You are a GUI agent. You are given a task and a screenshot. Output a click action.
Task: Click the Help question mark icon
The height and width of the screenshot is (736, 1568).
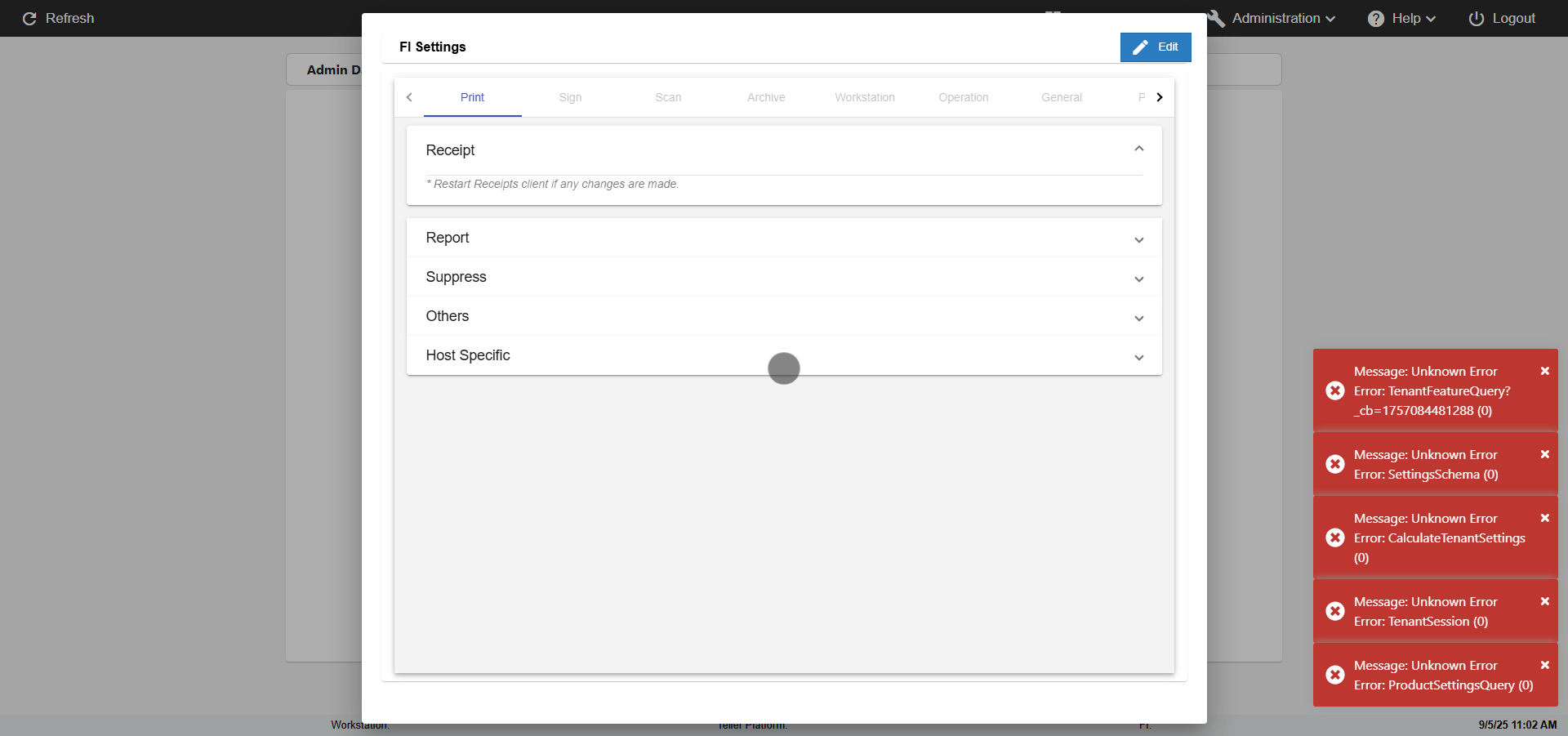click(1376, 18)
